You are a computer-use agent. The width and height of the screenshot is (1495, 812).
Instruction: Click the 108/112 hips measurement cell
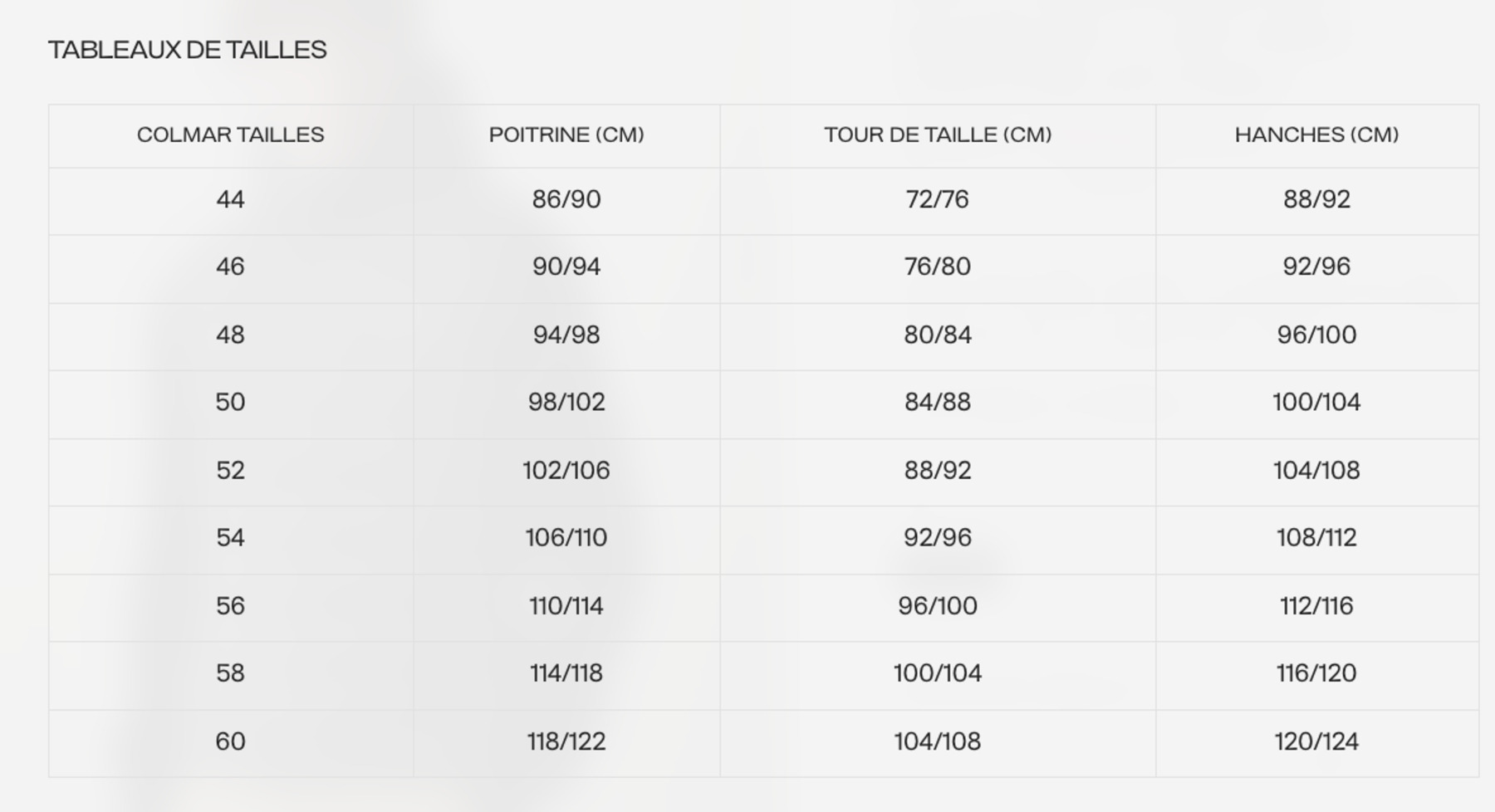(x=1316, y=538)
